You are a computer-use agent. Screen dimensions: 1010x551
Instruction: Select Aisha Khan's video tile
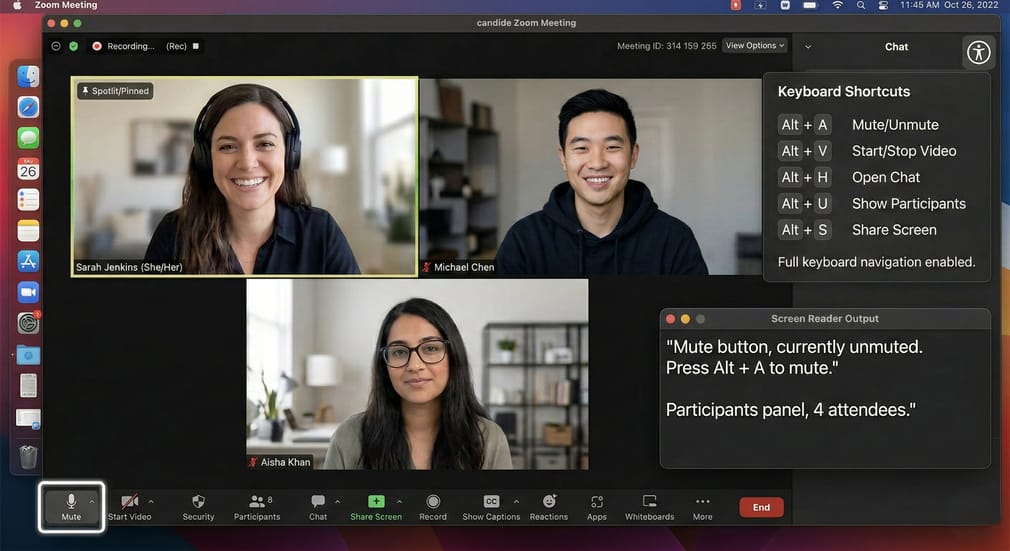[x=417, y=374]
